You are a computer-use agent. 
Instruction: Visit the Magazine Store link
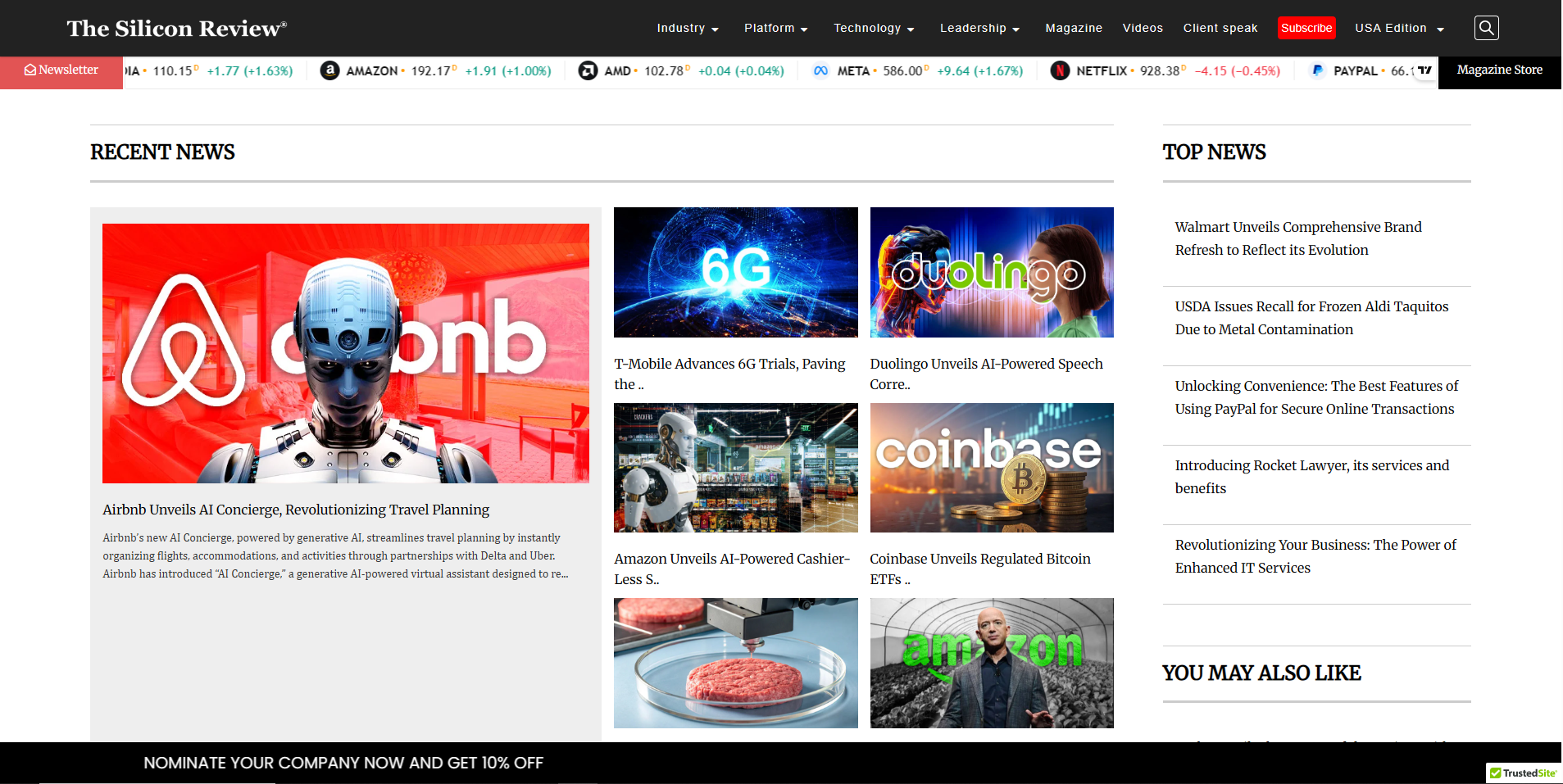[x=1499, y=70]
